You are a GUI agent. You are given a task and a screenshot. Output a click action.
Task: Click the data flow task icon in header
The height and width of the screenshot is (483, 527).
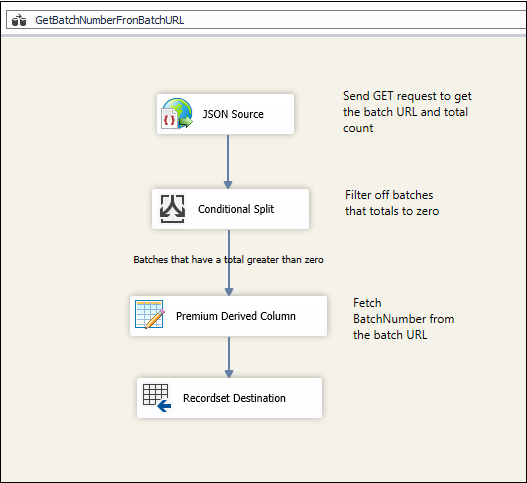[x=19, y=20]
